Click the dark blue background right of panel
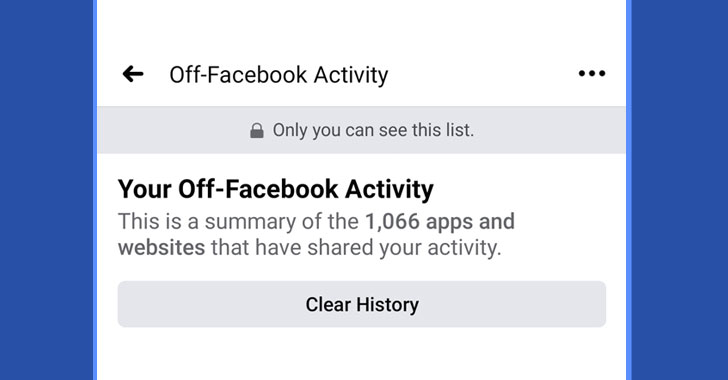728x380 pixels. coord(680,190)
